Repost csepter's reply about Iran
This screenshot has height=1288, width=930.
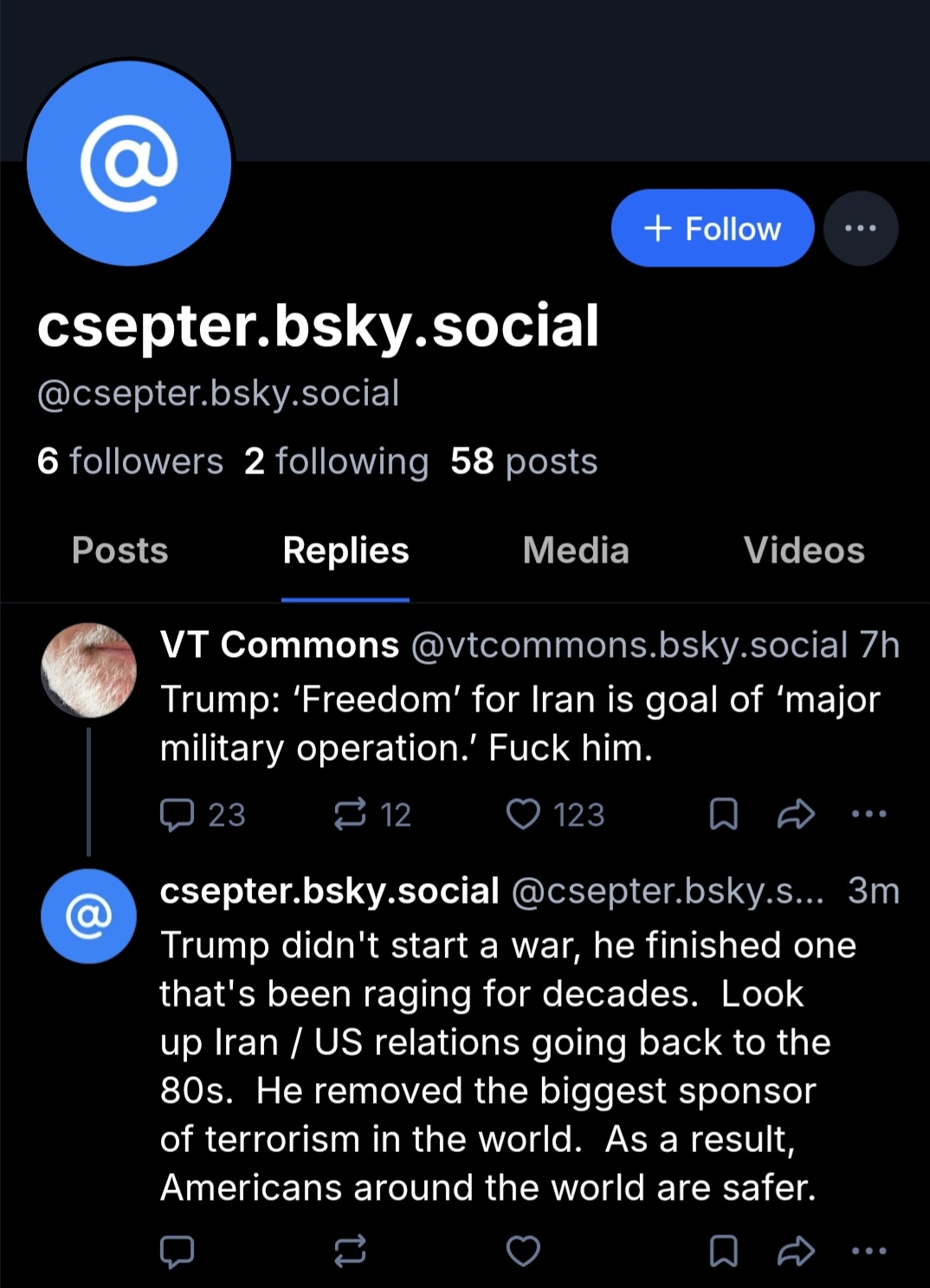pyautogui.click(x=351, y=1251)
